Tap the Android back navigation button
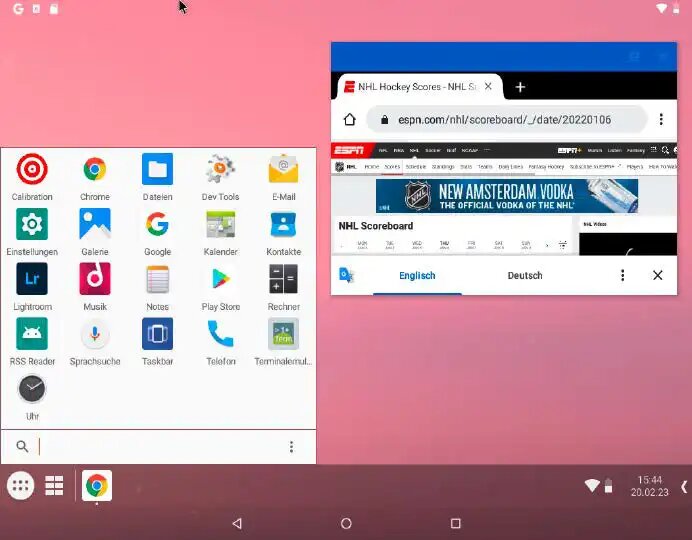 (x=237, y=523)
